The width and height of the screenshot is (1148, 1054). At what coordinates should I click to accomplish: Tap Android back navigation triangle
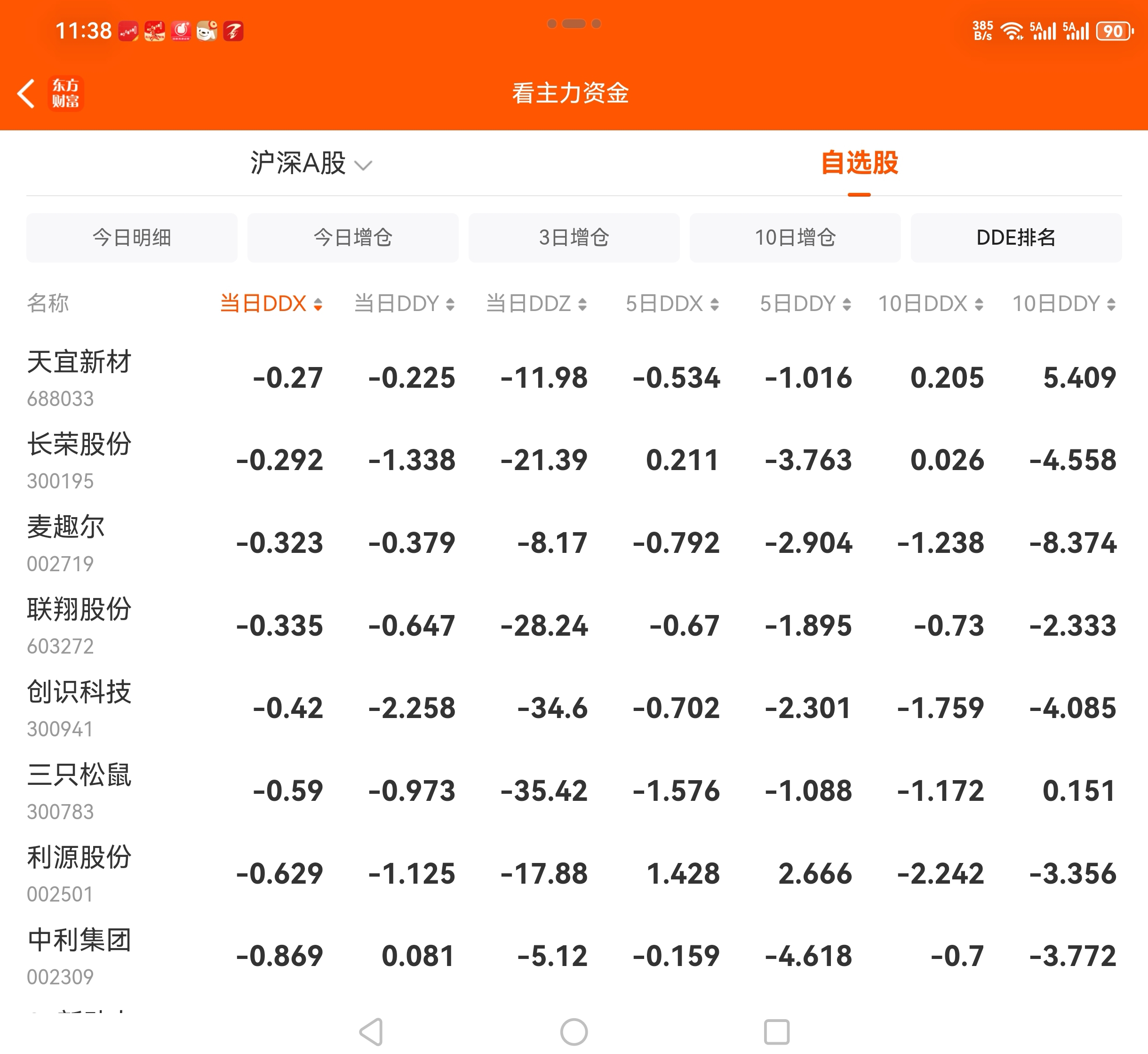point(371,1031)
